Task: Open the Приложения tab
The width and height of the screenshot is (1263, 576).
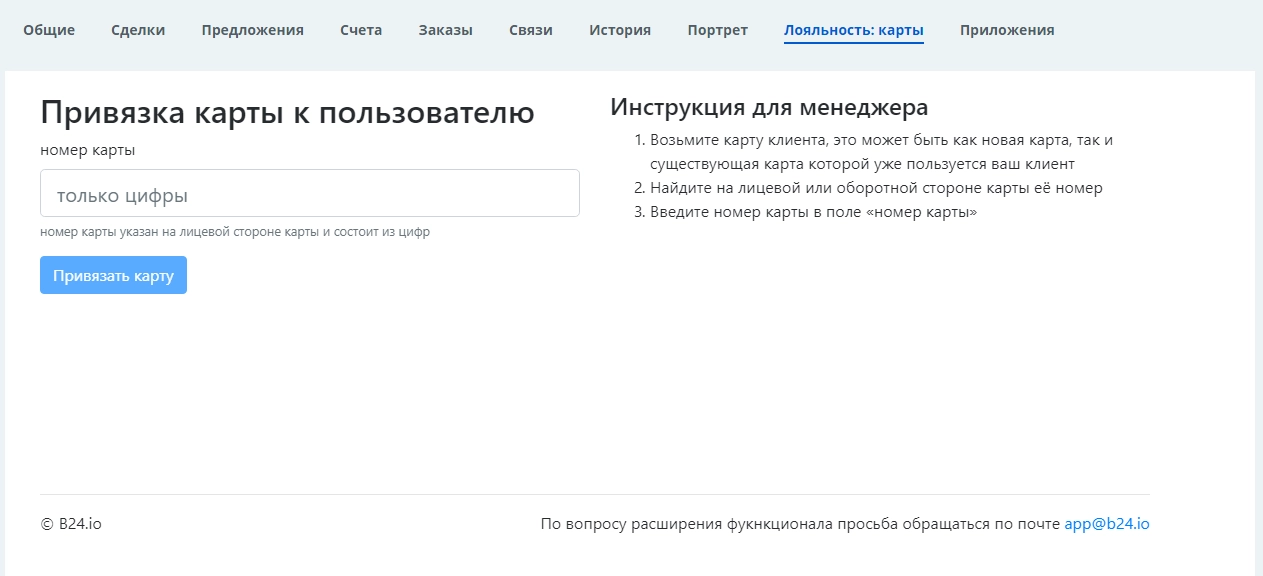Action: coord(1007,30)
